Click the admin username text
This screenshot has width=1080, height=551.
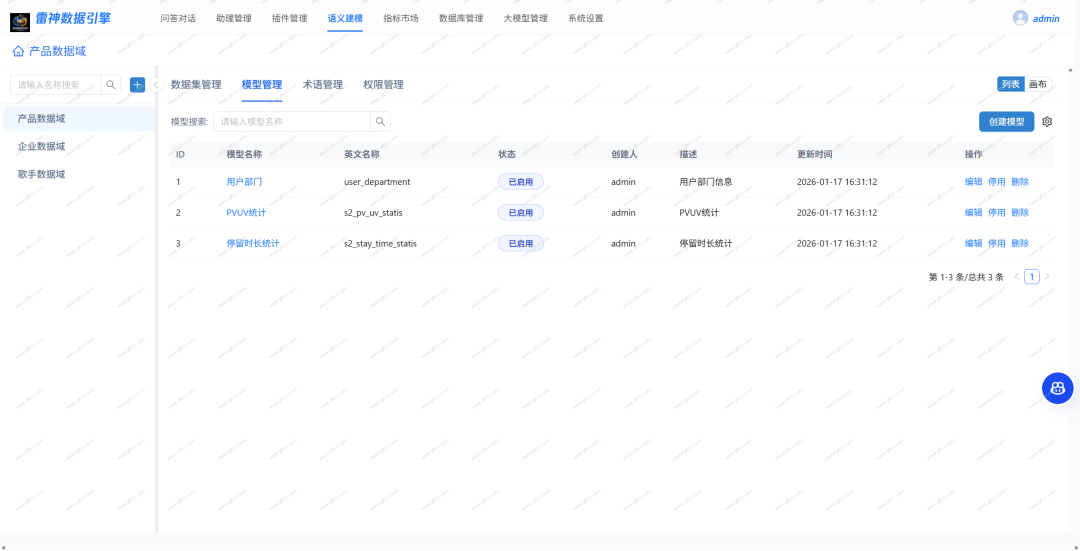click(x=1046, y=19)
